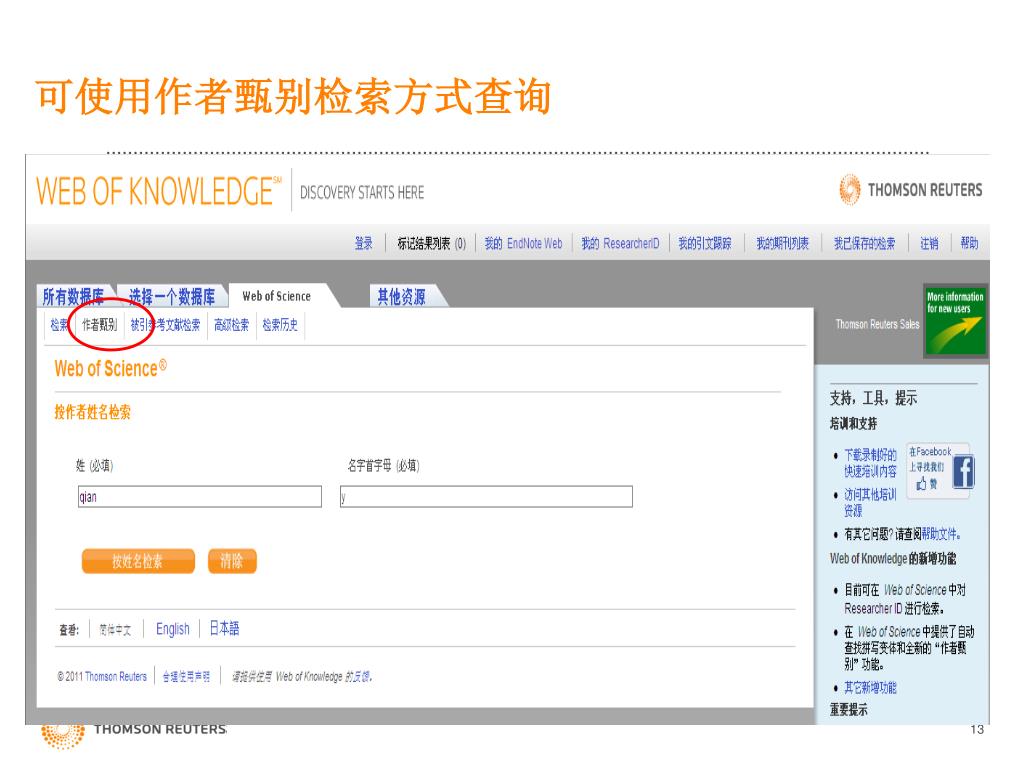The image size is (1024, 768).
Task: Click the 重要提示 heading
Action: pyautogui.click(x=849, y=710)
